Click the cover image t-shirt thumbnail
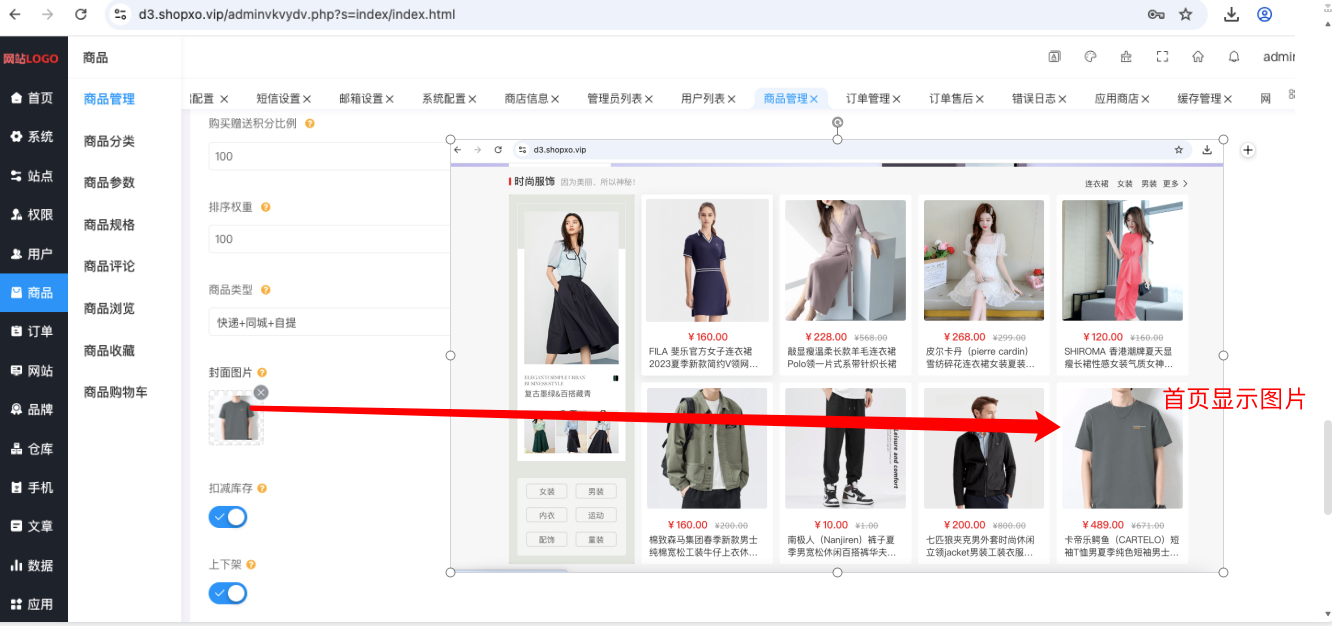 click(x=236, y=417)
